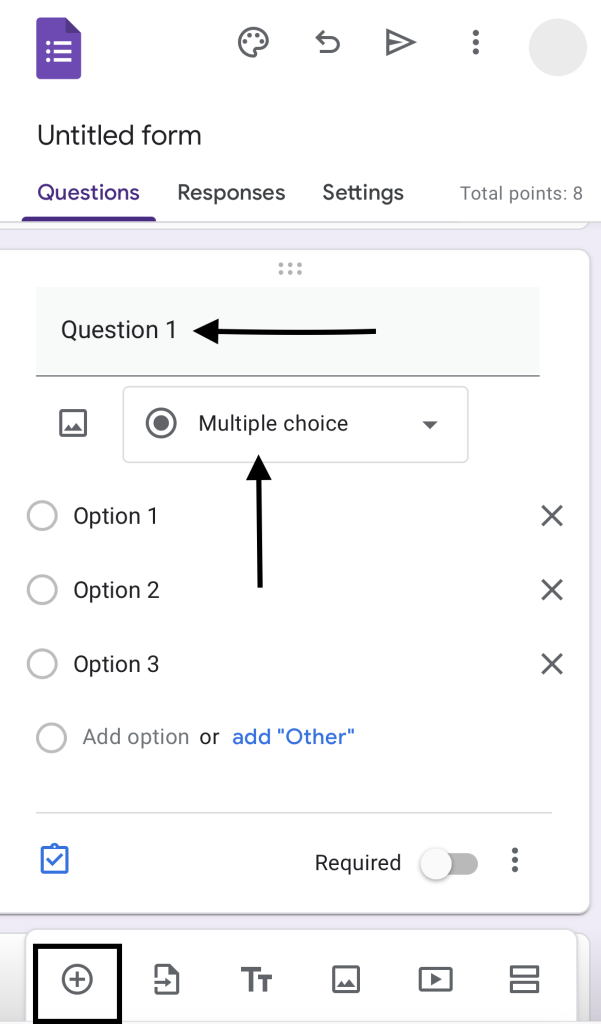
Task: Remove Option 2 with the X button
Action: 551,590
